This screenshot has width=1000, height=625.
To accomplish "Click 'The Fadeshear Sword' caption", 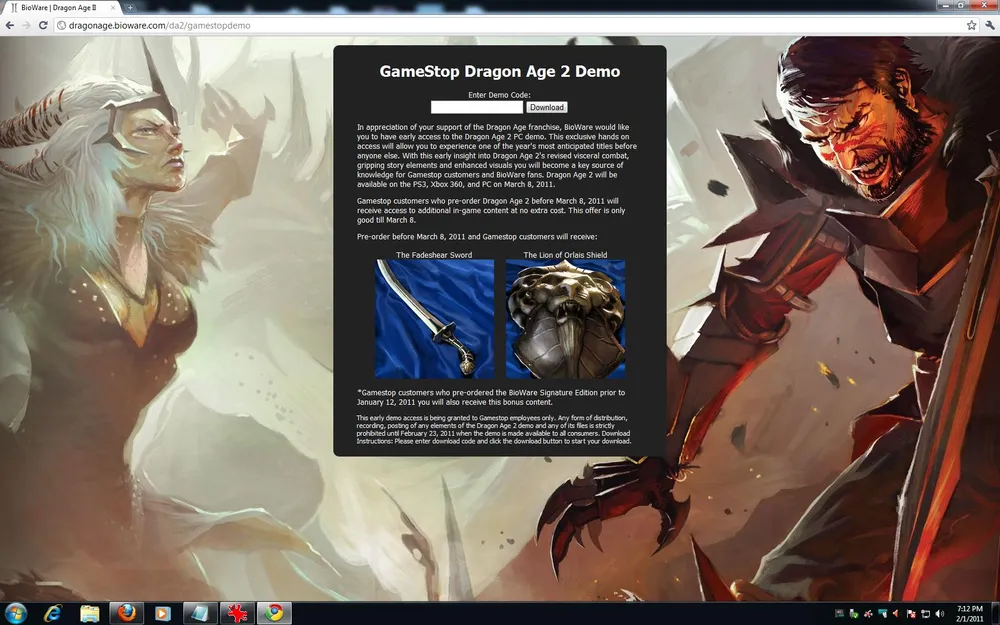I will [434, 254].
